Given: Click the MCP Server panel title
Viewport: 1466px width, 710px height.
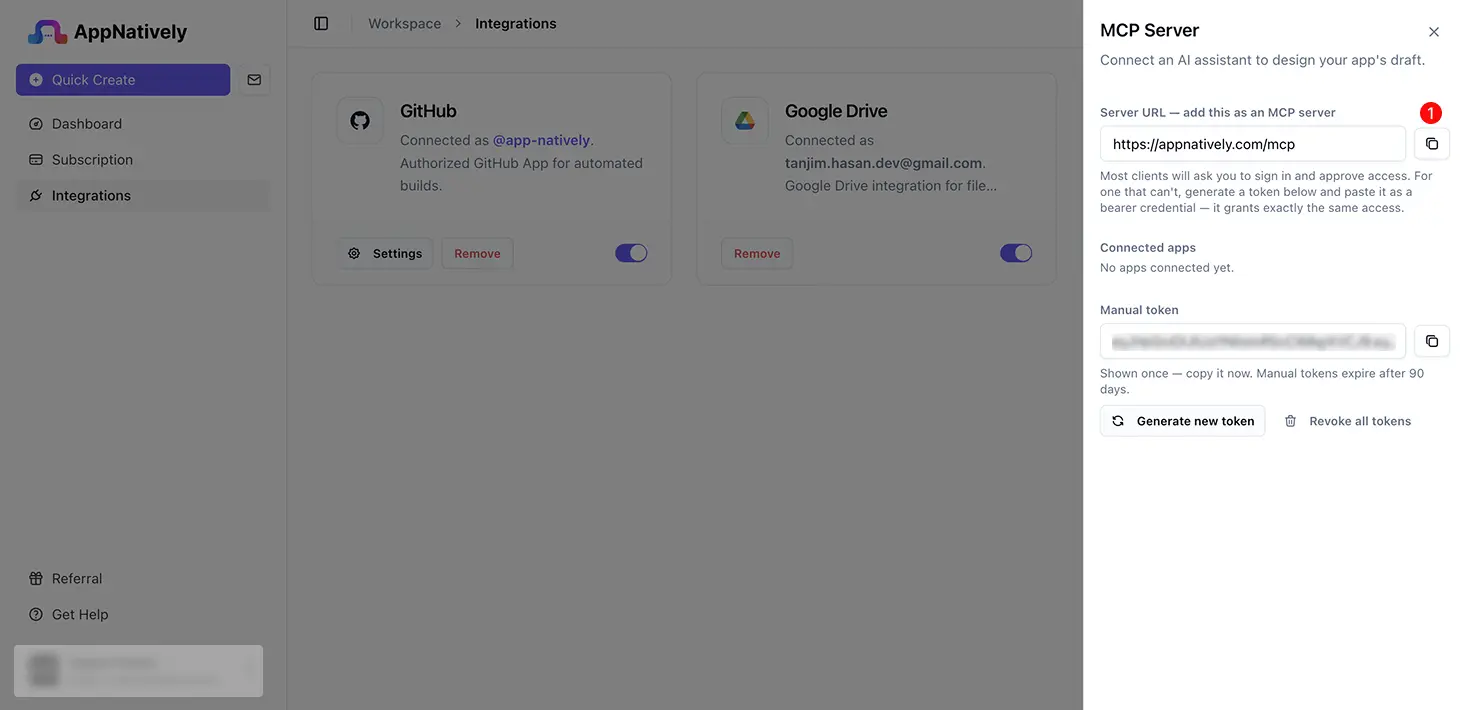Looking at the screenshot, I should click(1149, 30).
